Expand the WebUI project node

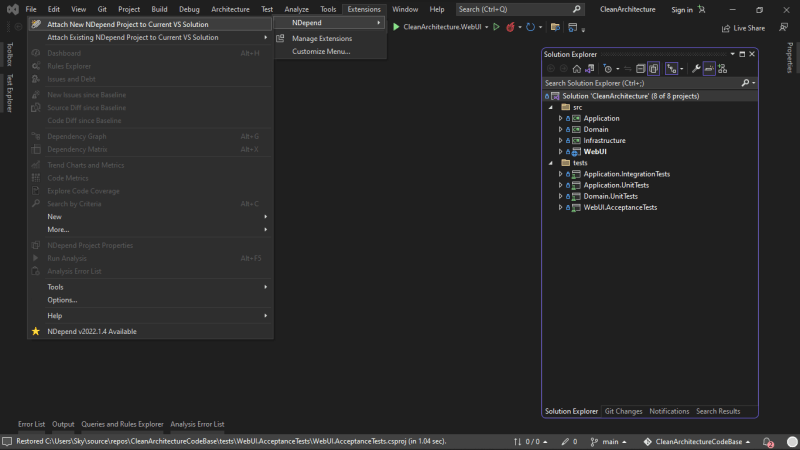(560, 152)
